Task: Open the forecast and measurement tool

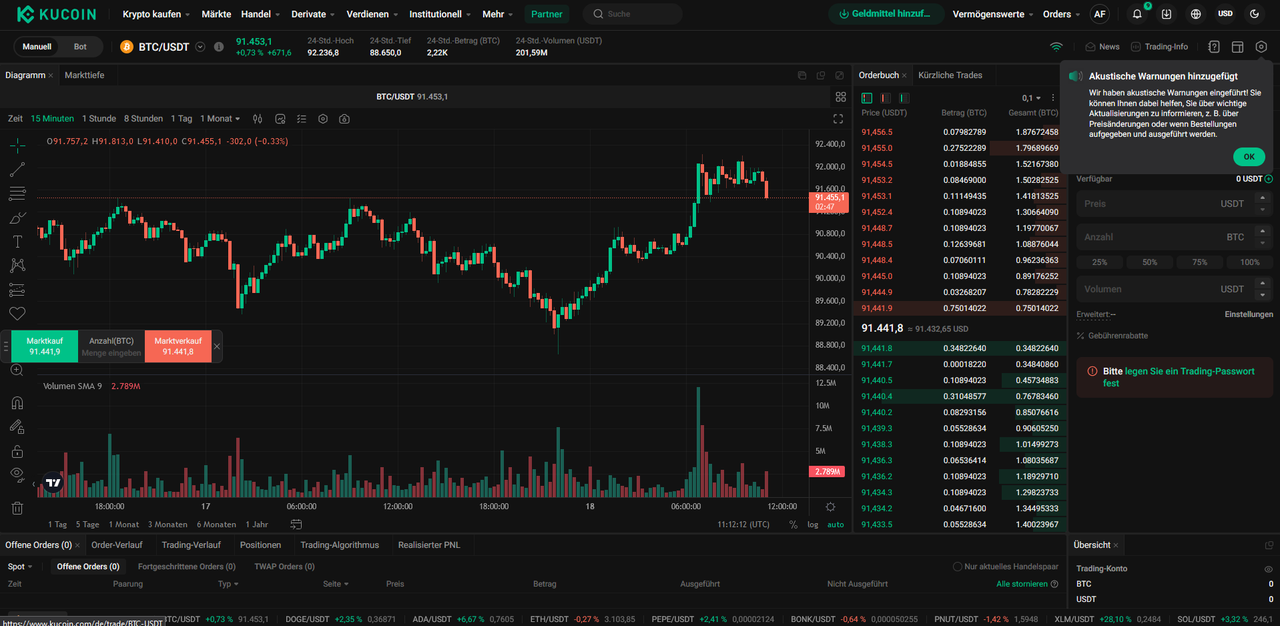Action: tap(17, 290)
